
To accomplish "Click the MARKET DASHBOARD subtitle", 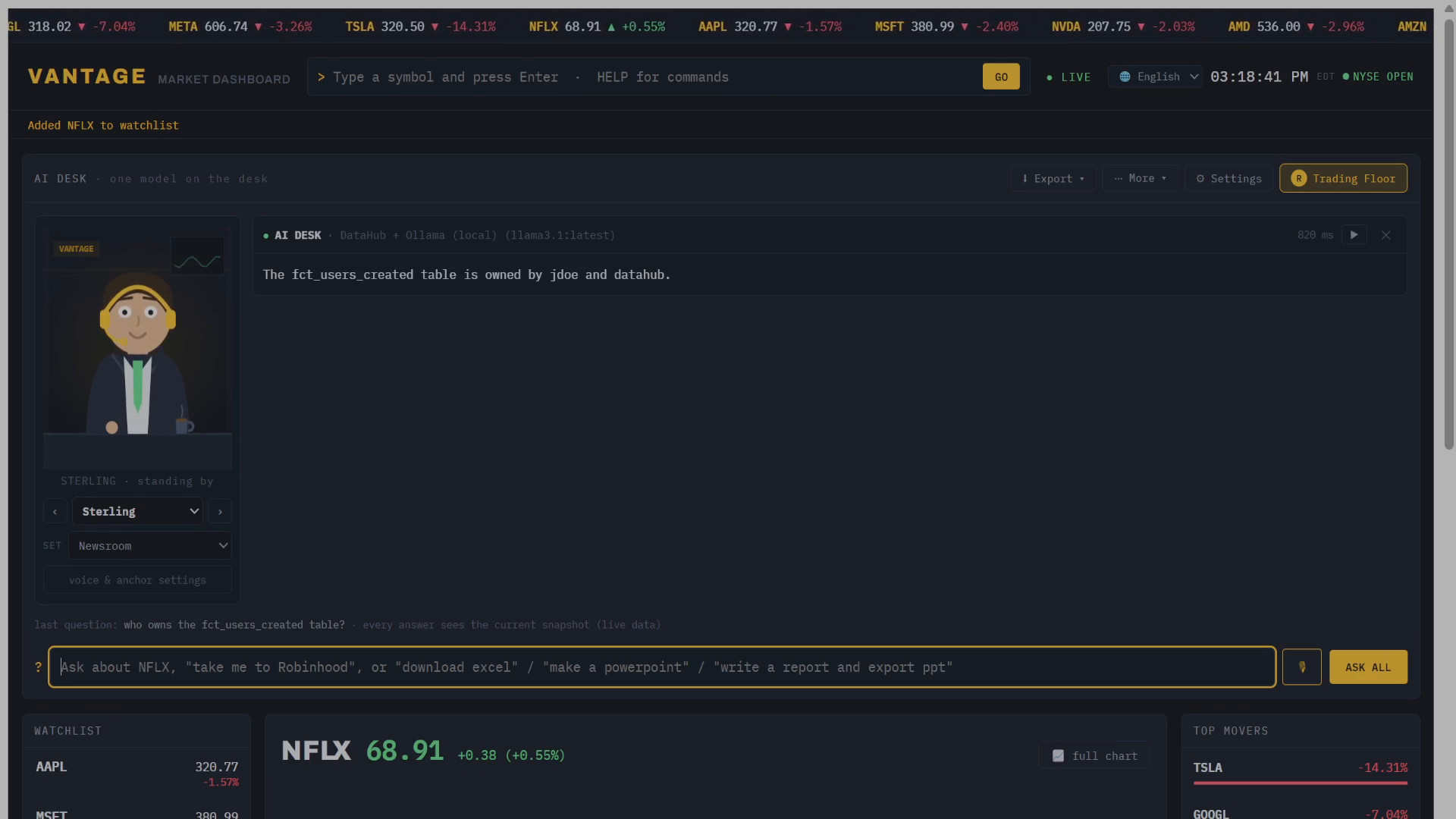I will pyautogui.click(x=224, y=80).
